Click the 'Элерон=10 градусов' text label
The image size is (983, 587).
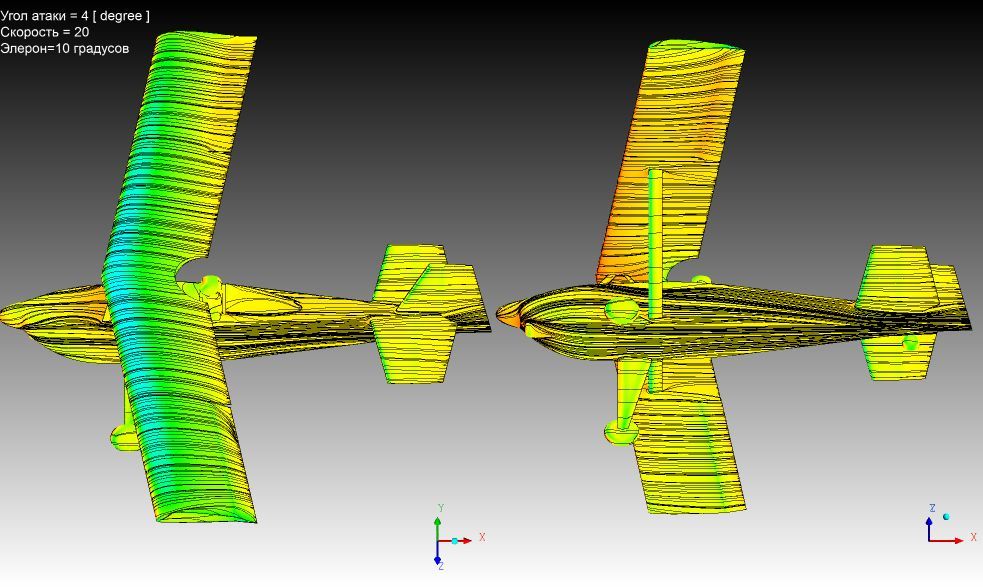(x=64, y=48)
